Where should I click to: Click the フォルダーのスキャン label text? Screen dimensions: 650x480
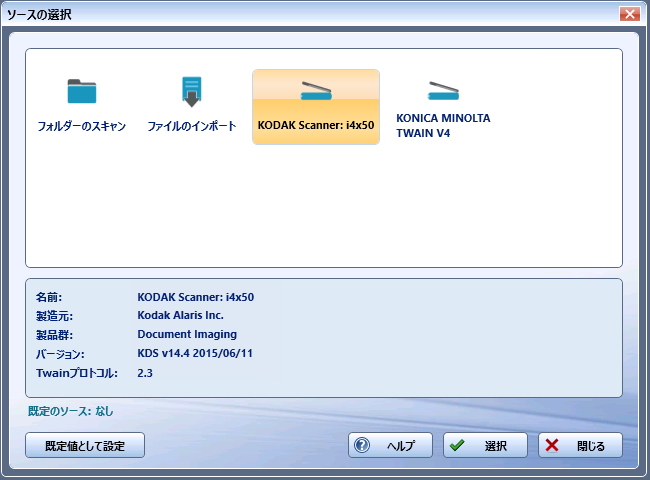pos(82,126)
